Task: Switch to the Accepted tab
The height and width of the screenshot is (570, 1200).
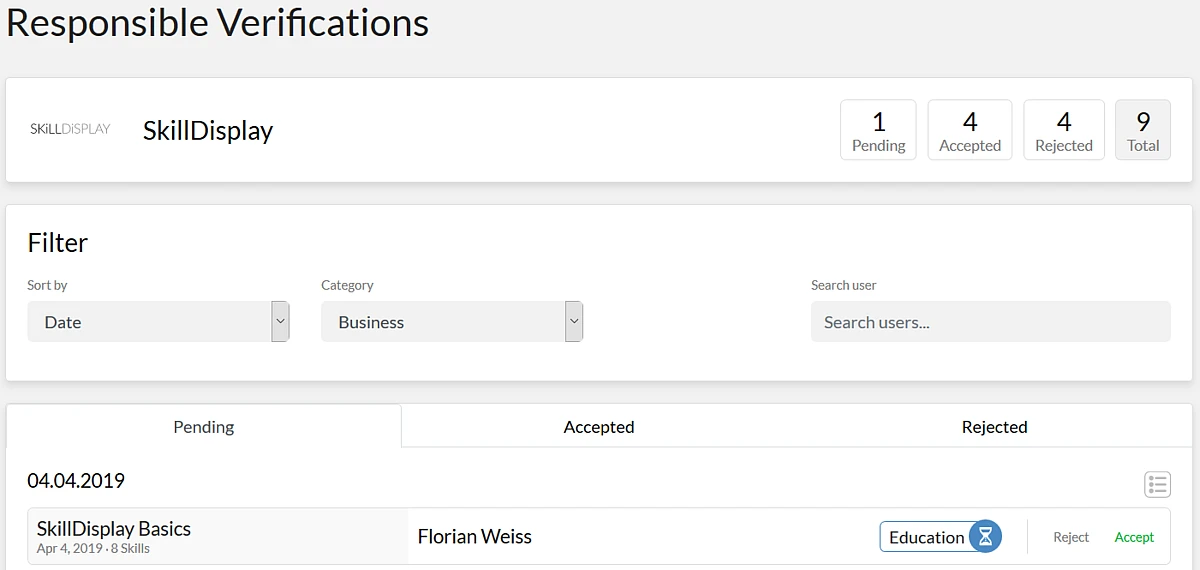Action: 599,427
